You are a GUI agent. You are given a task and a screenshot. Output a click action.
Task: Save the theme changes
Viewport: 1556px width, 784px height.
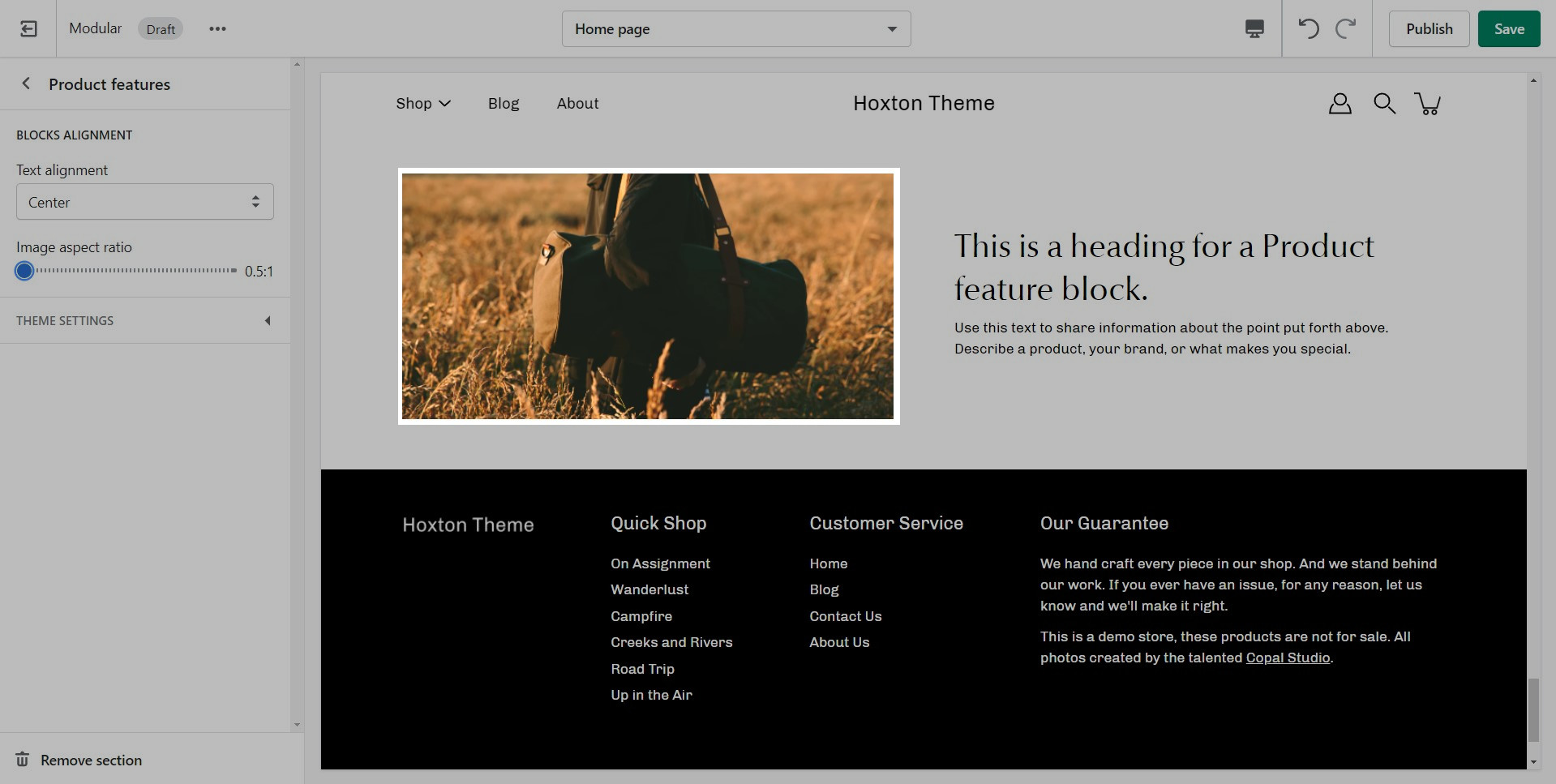(1508, 29)
